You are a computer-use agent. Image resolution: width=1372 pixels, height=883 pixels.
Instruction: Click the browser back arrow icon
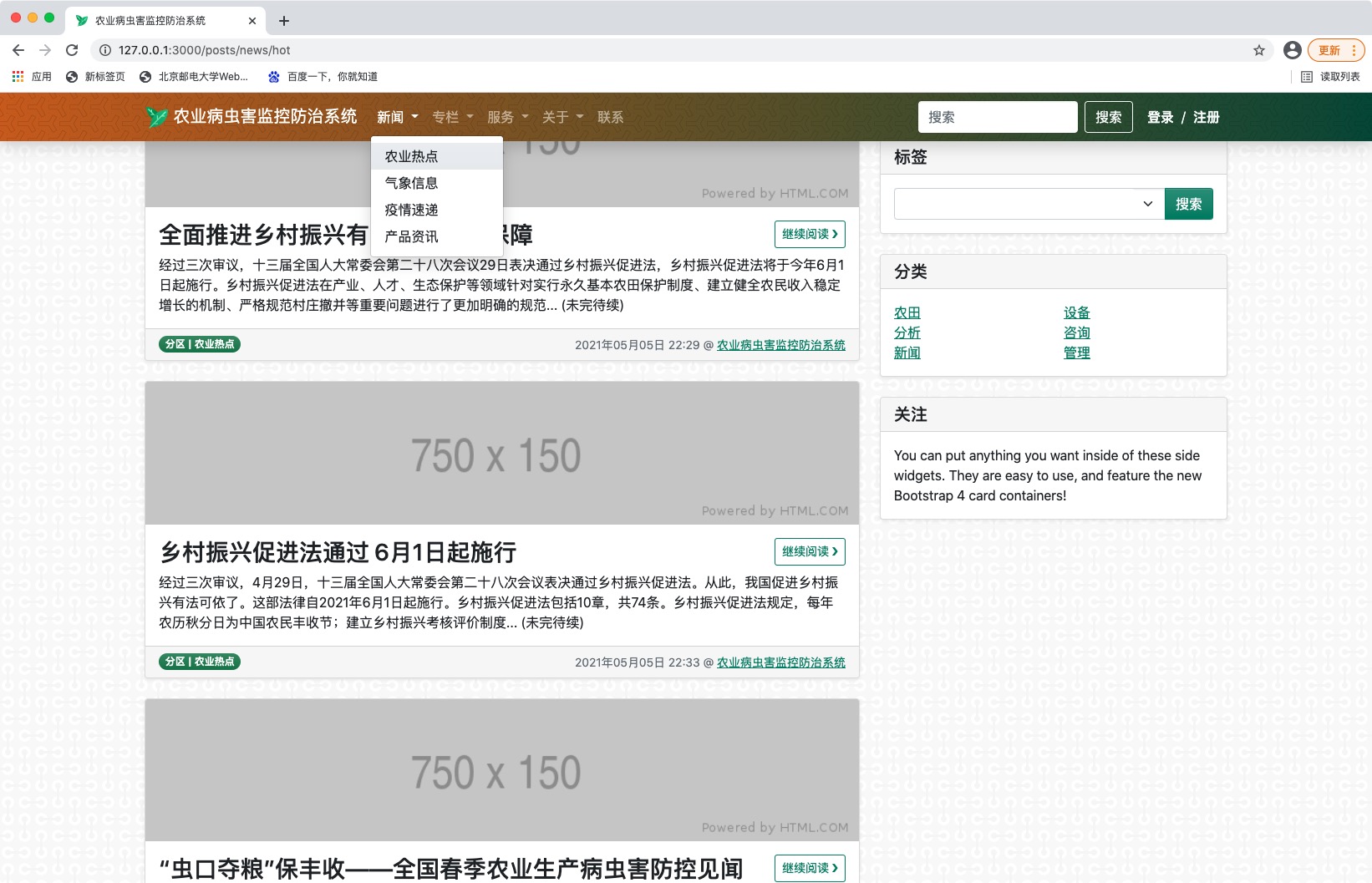[18, 50]
